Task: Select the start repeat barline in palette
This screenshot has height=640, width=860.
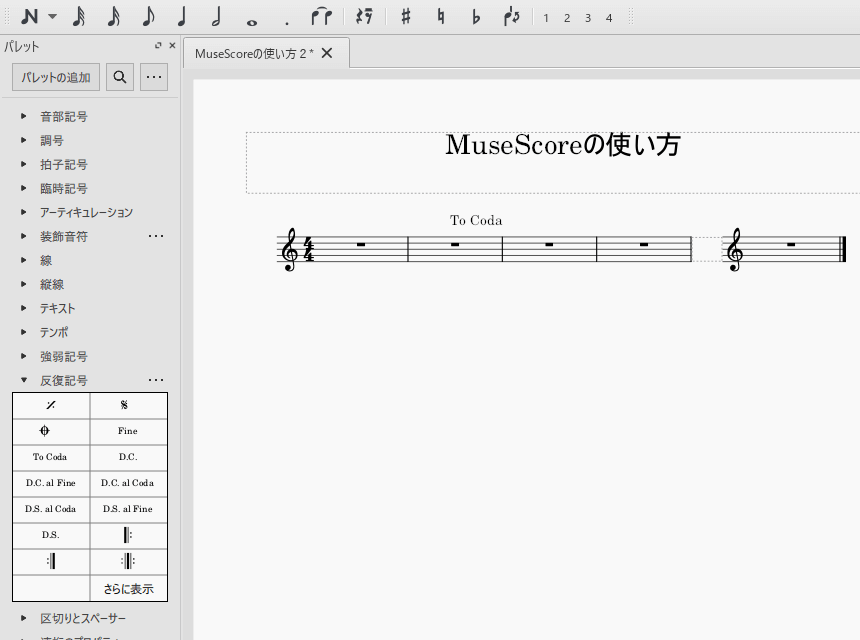Action: (x=128, y=535)
